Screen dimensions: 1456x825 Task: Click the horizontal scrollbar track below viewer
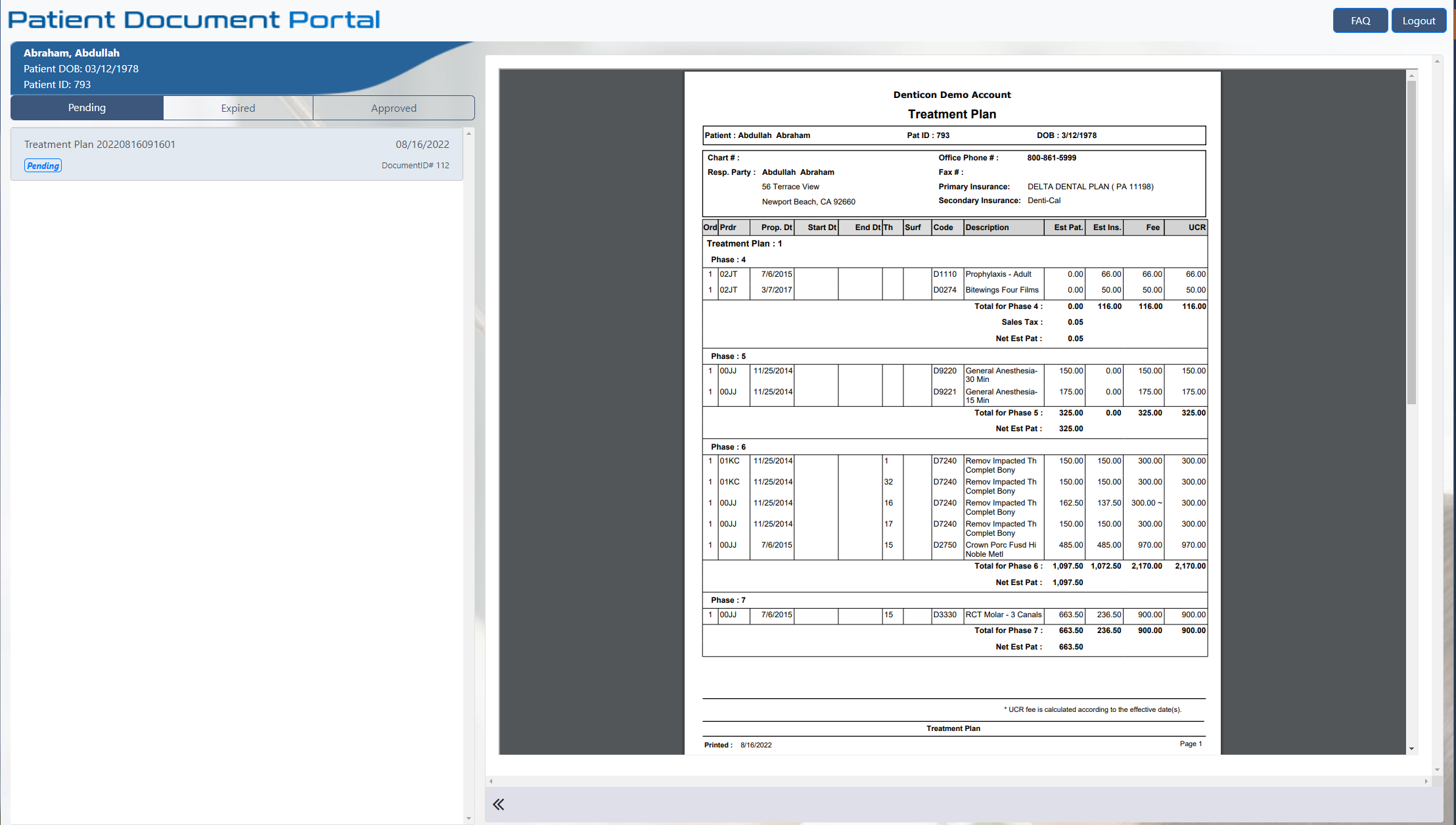tap(958, 781)
